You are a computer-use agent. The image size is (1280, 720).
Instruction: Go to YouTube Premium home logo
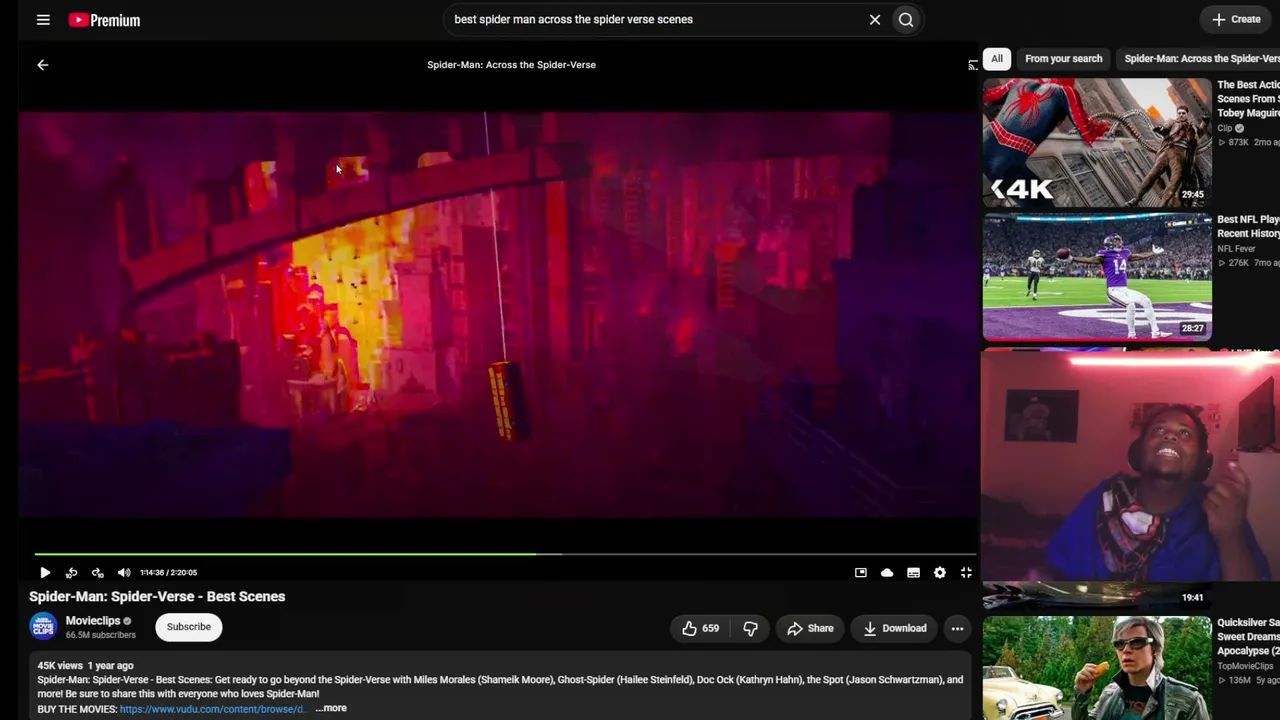tap(104, 20)
